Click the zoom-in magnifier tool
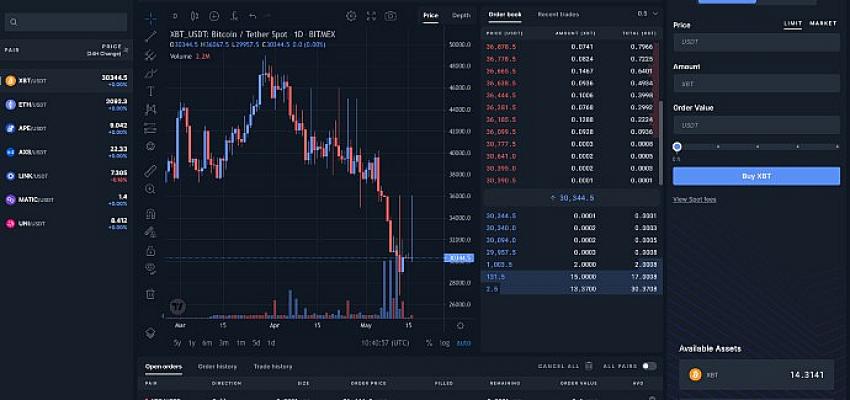 (150, 189)
